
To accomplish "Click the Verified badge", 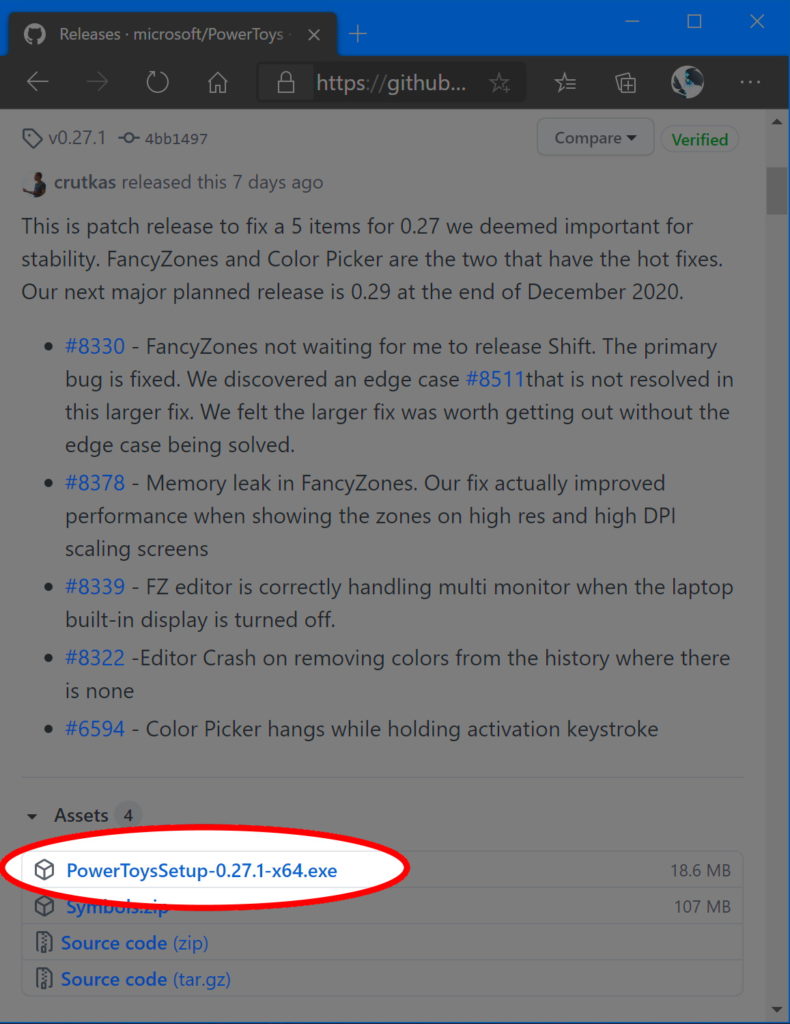I will point(700,139).
